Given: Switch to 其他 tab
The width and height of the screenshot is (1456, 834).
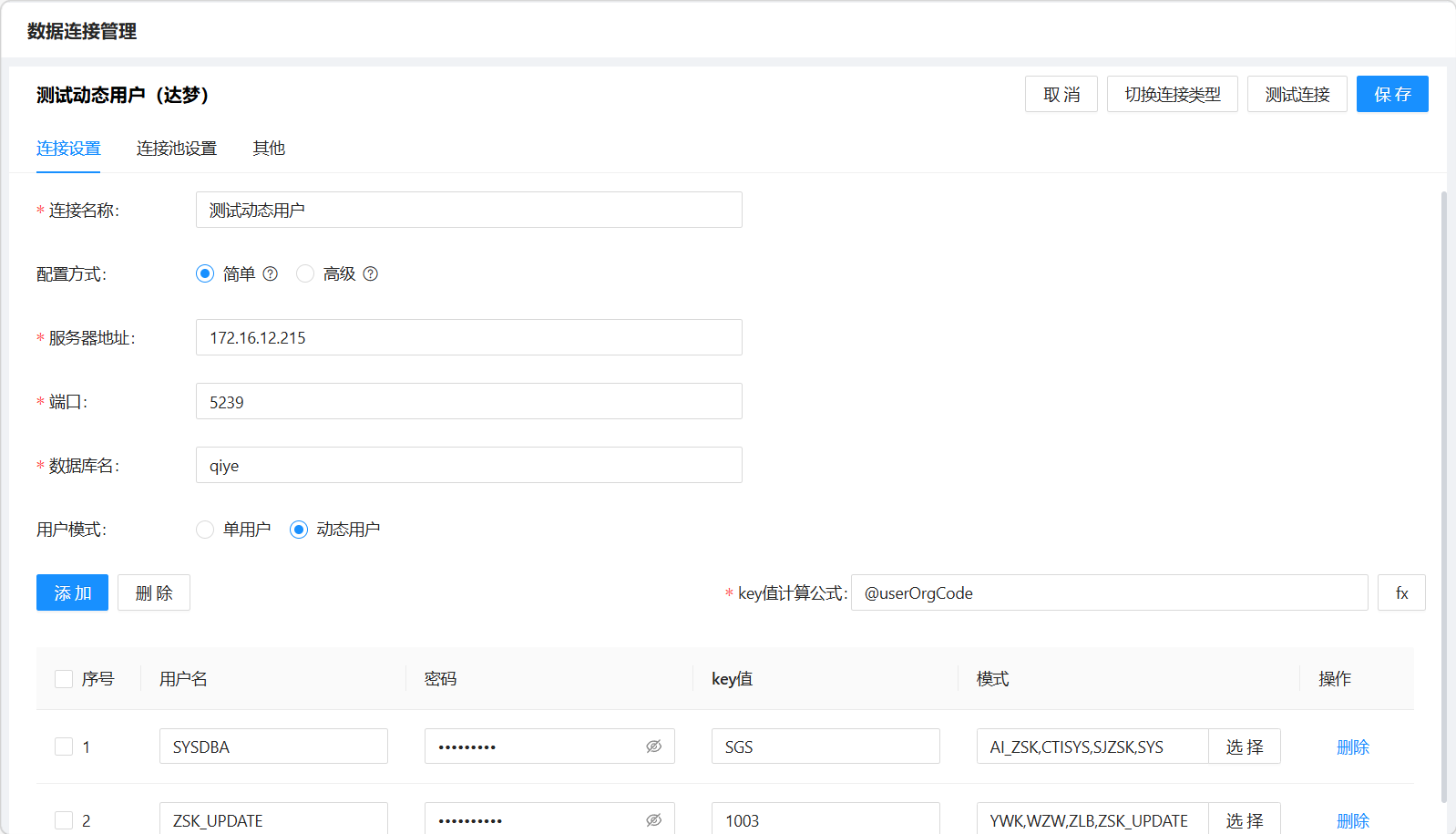Looking at the screenshot, I should pyautogui.click(x=269, y=149).
